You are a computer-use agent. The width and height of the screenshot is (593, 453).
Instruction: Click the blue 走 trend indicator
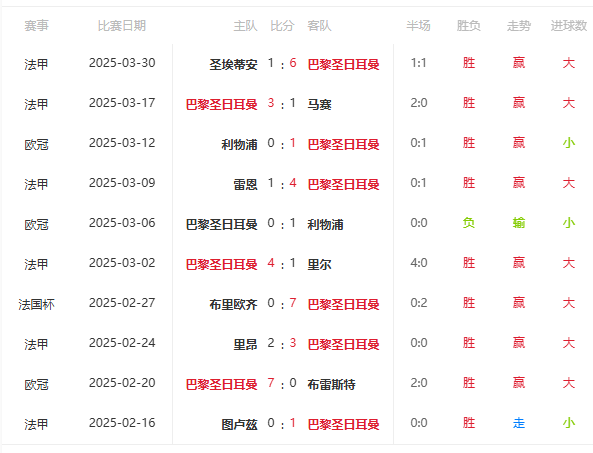518,423
